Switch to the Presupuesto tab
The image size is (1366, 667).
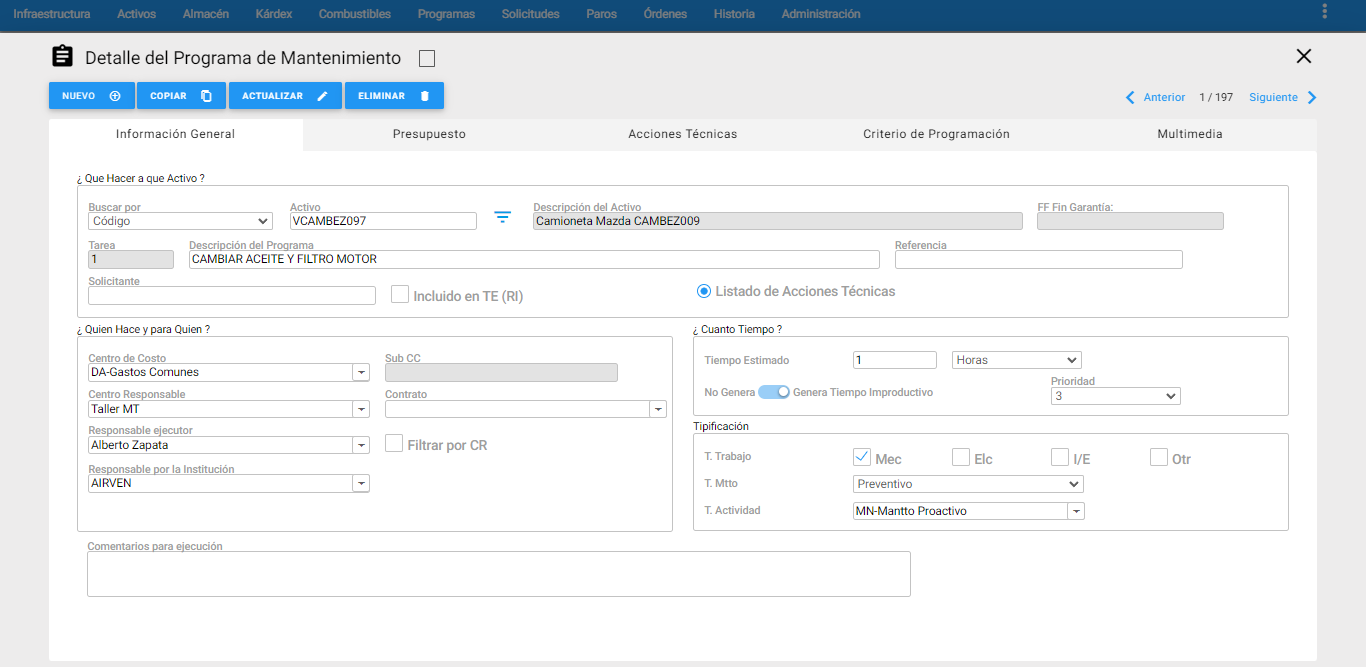coord(429,134)
